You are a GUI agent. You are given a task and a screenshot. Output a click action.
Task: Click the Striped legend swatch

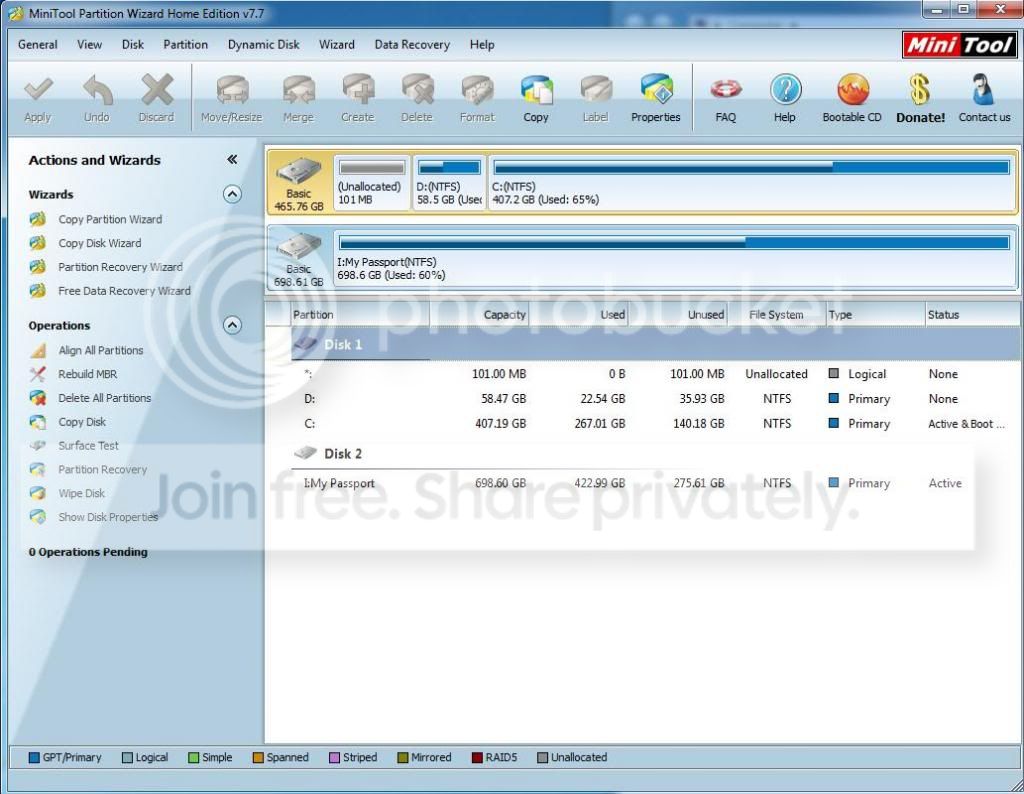(x=334, y=757)
